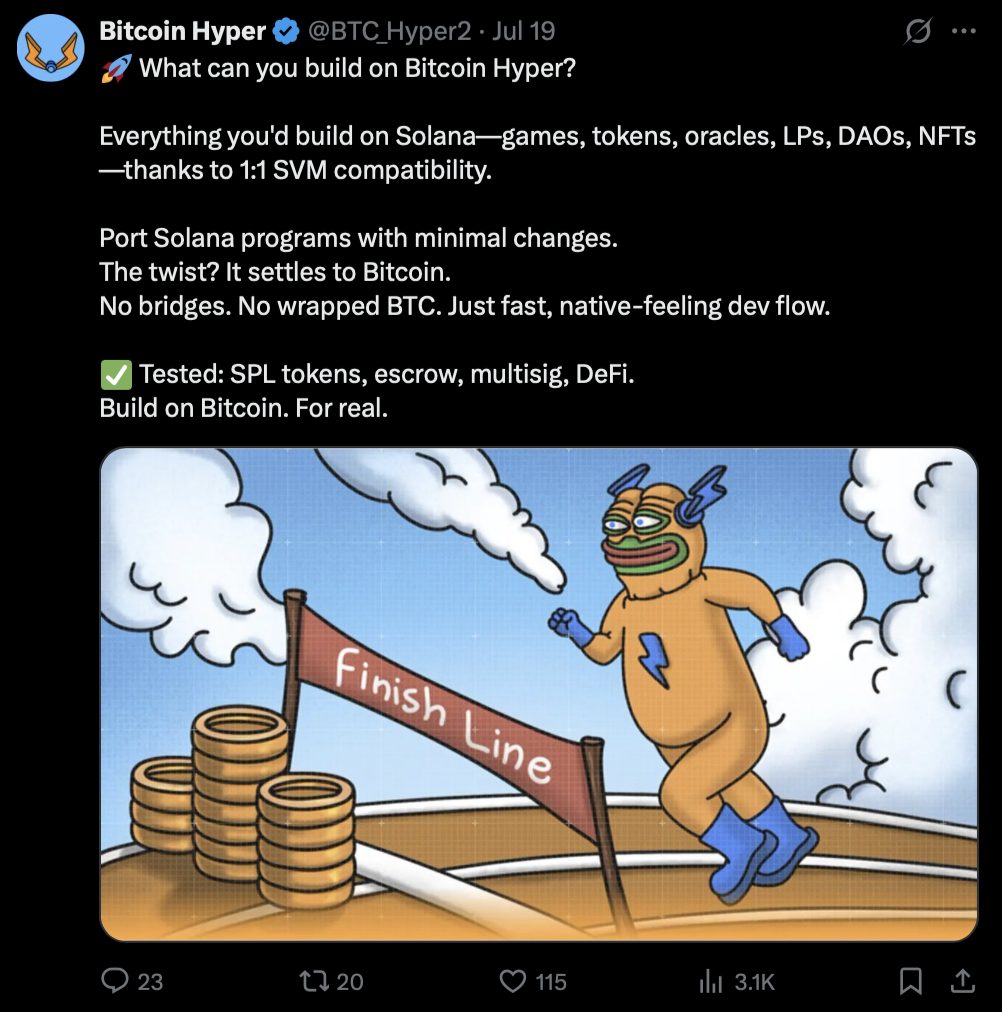
Task: Click the reply count 23
Action: tap(150, 982)
